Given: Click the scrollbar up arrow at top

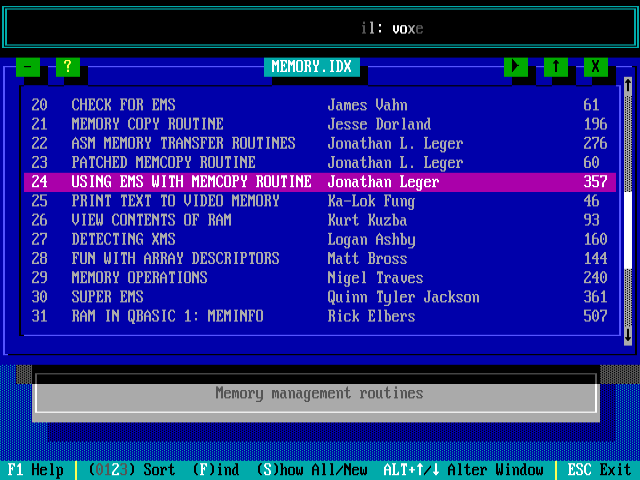Looking at the screenshot, I should click(x=627, y=86).
